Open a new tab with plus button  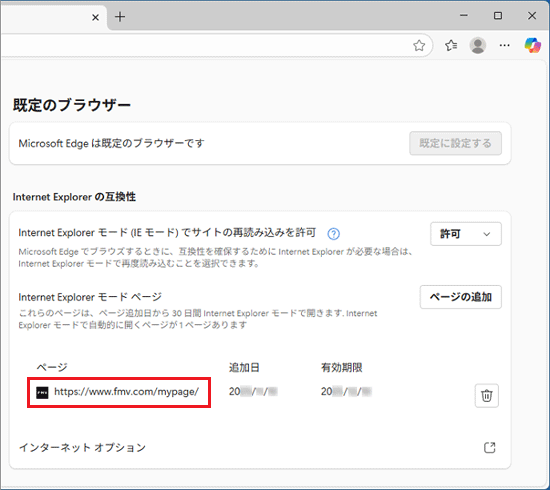point(120,17)
